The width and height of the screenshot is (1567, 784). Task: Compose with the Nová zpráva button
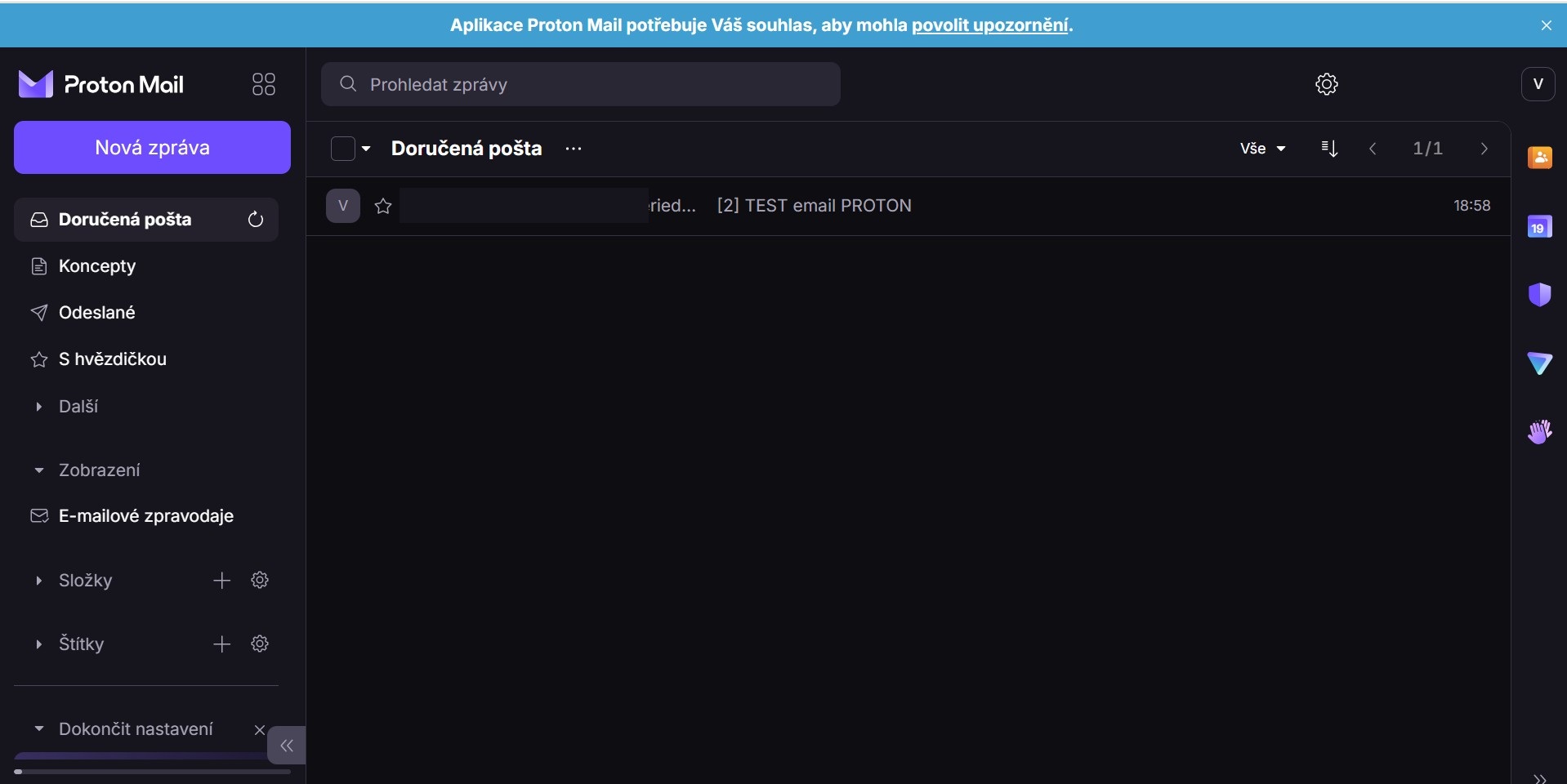(x=152, y=148)
